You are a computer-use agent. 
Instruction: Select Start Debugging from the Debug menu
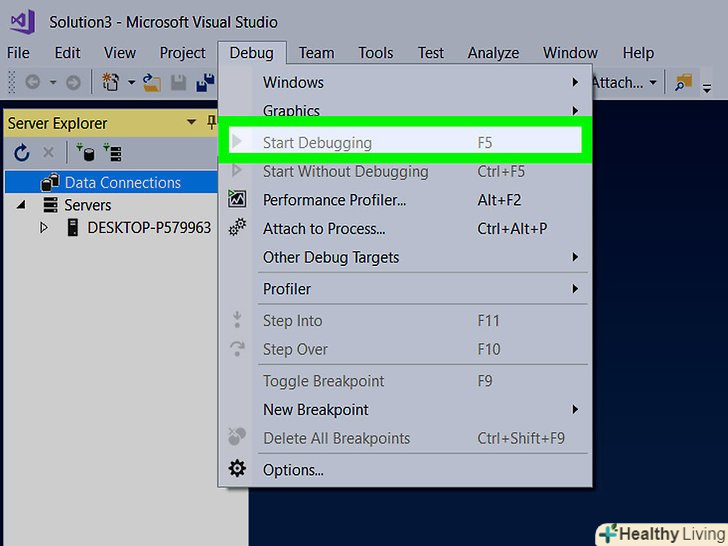coord(317,143)
